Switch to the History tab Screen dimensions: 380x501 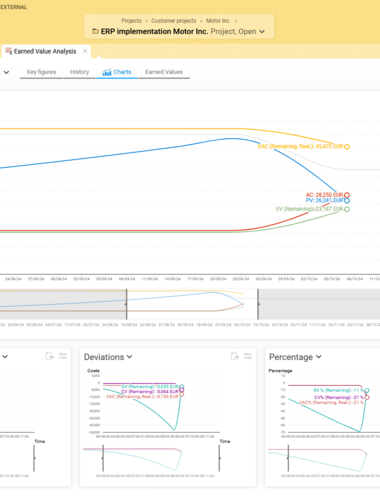[x=79, y=72]
